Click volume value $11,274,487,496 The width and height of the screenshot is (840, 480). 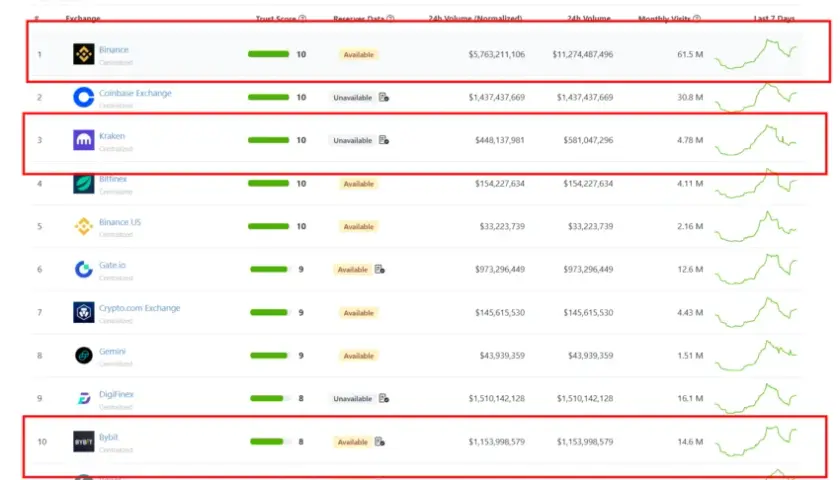tap(583, 54)
